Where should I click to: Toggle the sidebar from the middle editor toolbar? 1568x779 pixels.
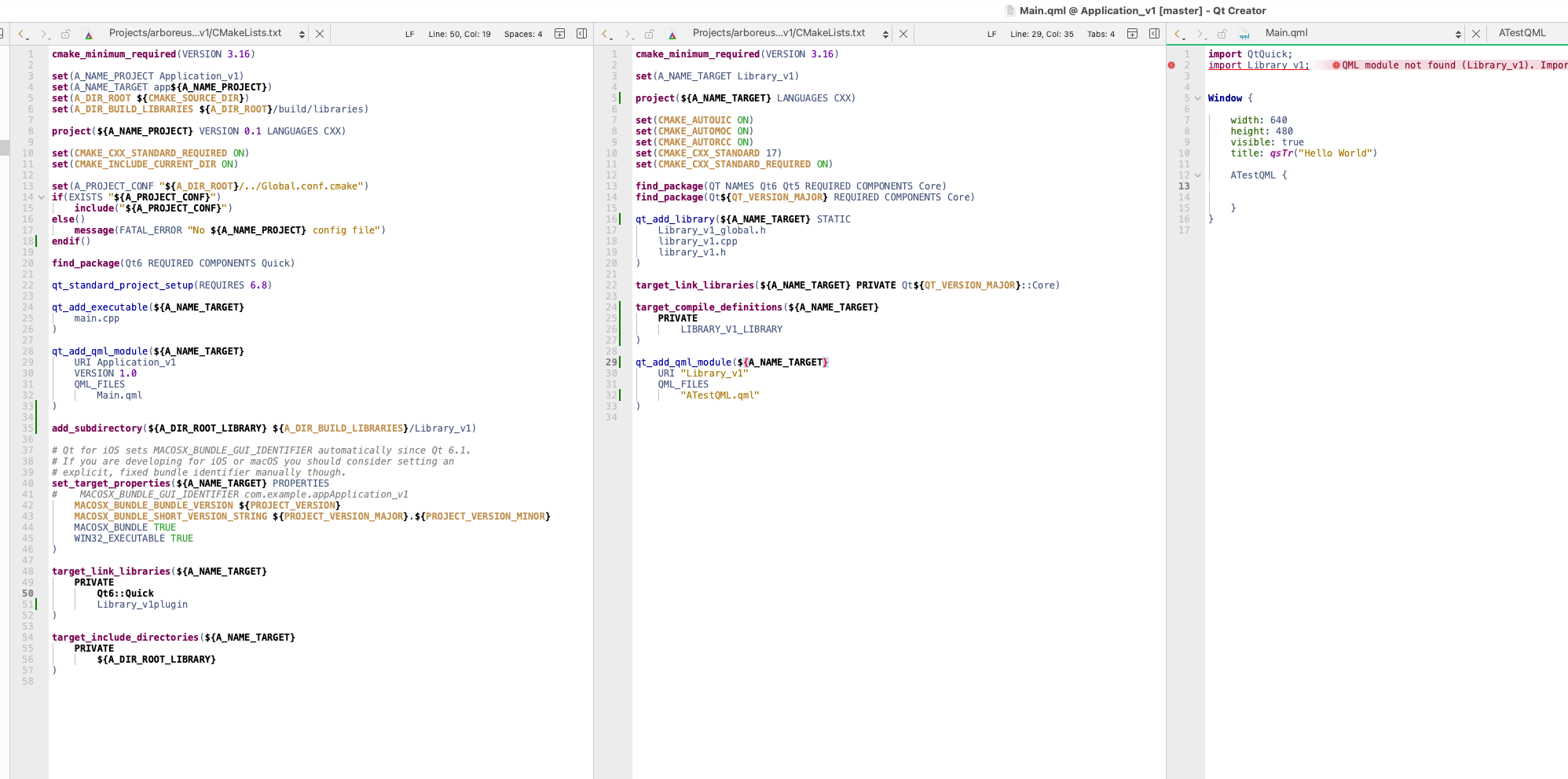click(x=1155, y=34)
